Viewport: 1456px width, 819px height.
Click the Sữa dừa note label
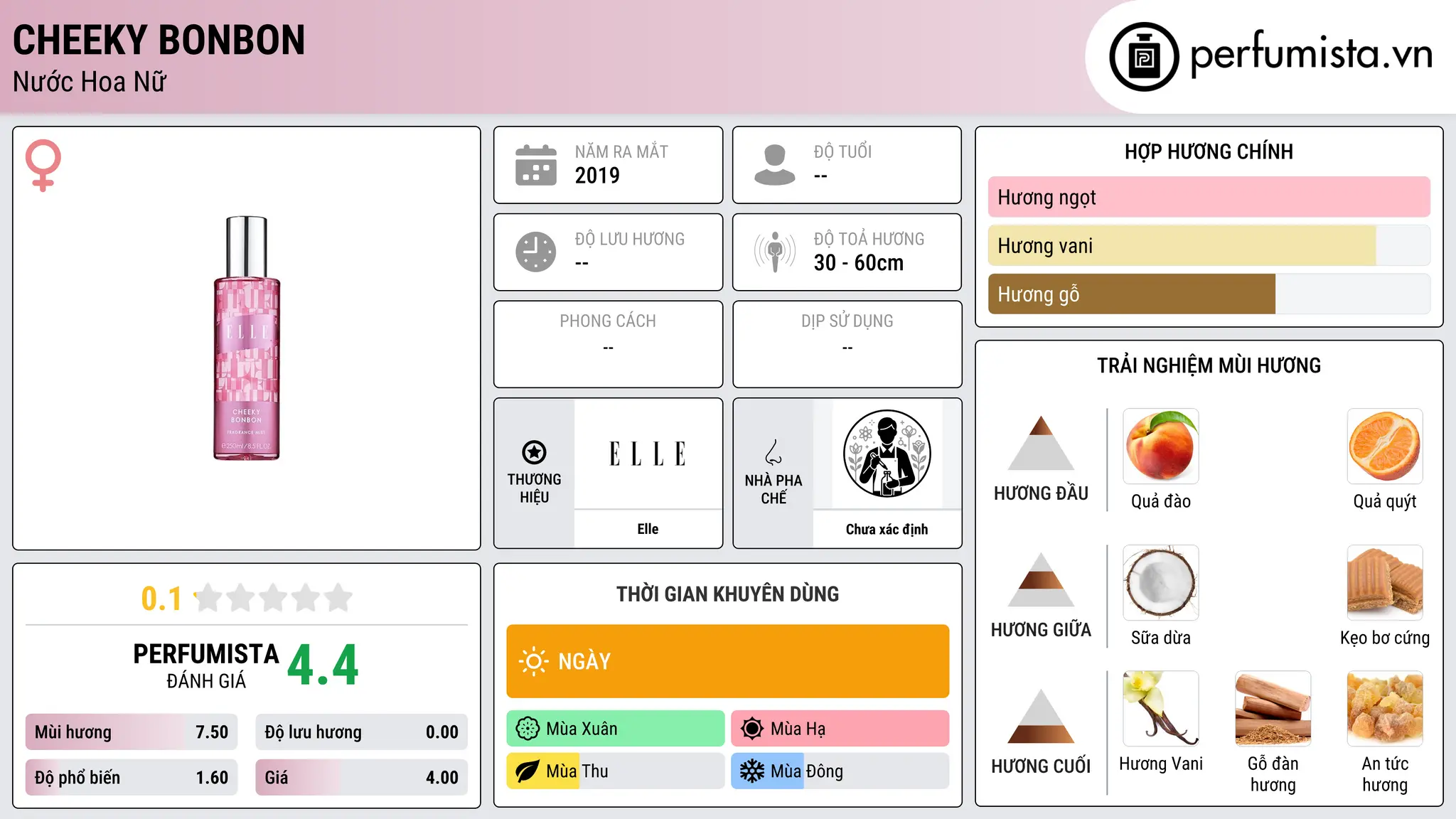tap(1161, 638)
